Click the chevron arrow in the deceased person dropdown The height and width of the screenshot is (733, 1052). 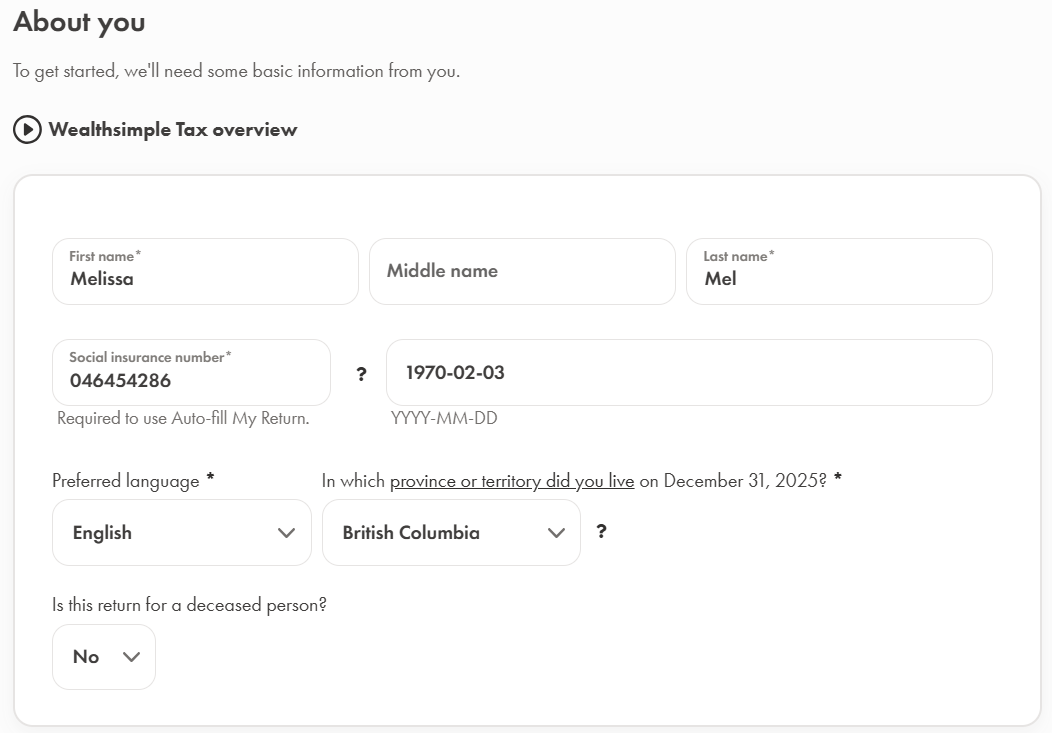coord(131,657)
